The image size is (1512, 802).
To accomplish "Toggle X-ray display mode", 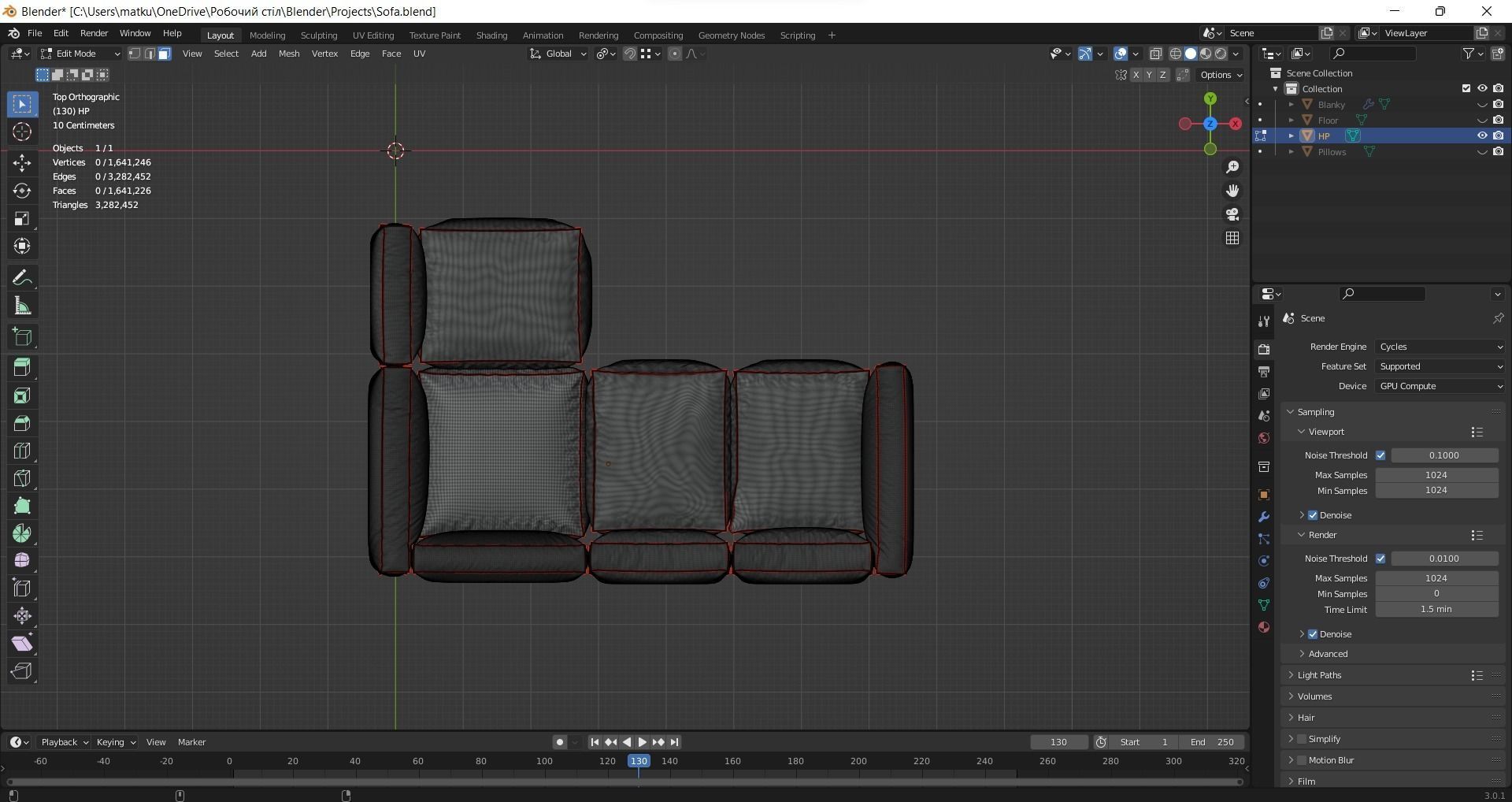I will pyautogui.click(x=1155, y=54).
